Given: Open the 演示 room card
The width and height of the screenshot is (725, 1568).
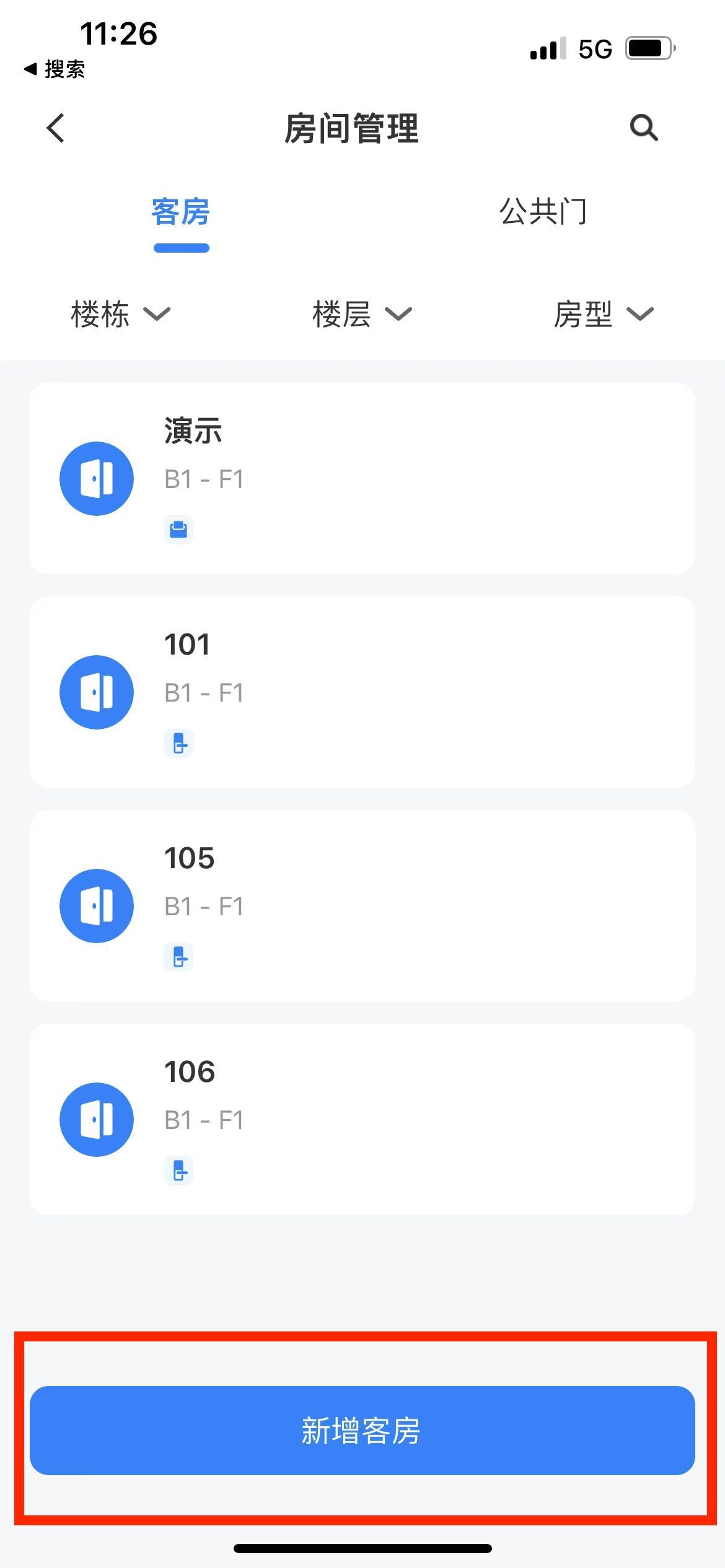Looking at the screenshot, I should point(434,478).
